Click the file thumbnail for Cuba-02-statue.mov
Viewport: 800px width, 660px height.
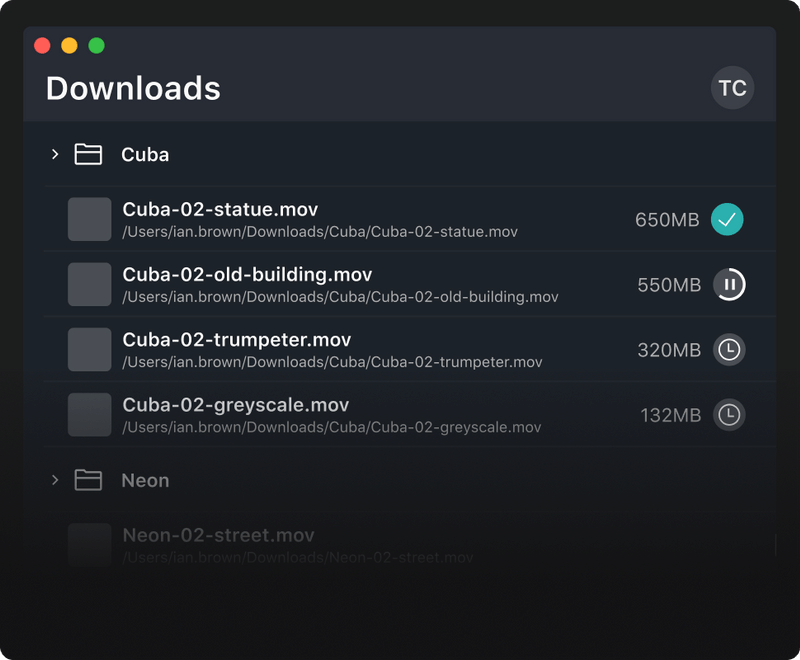(x=89, y=219)
